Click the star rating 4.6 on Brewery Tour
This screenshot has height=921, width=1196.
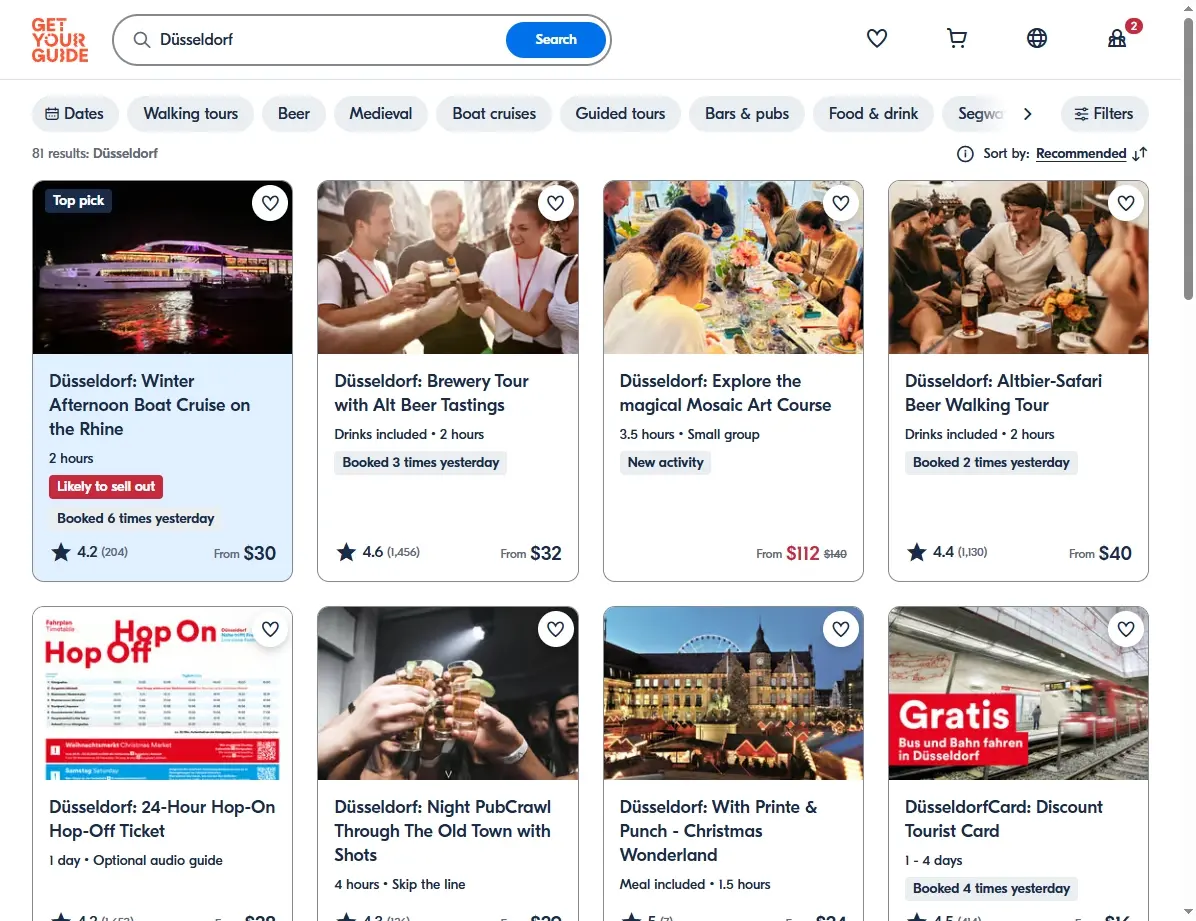point(378,552)
